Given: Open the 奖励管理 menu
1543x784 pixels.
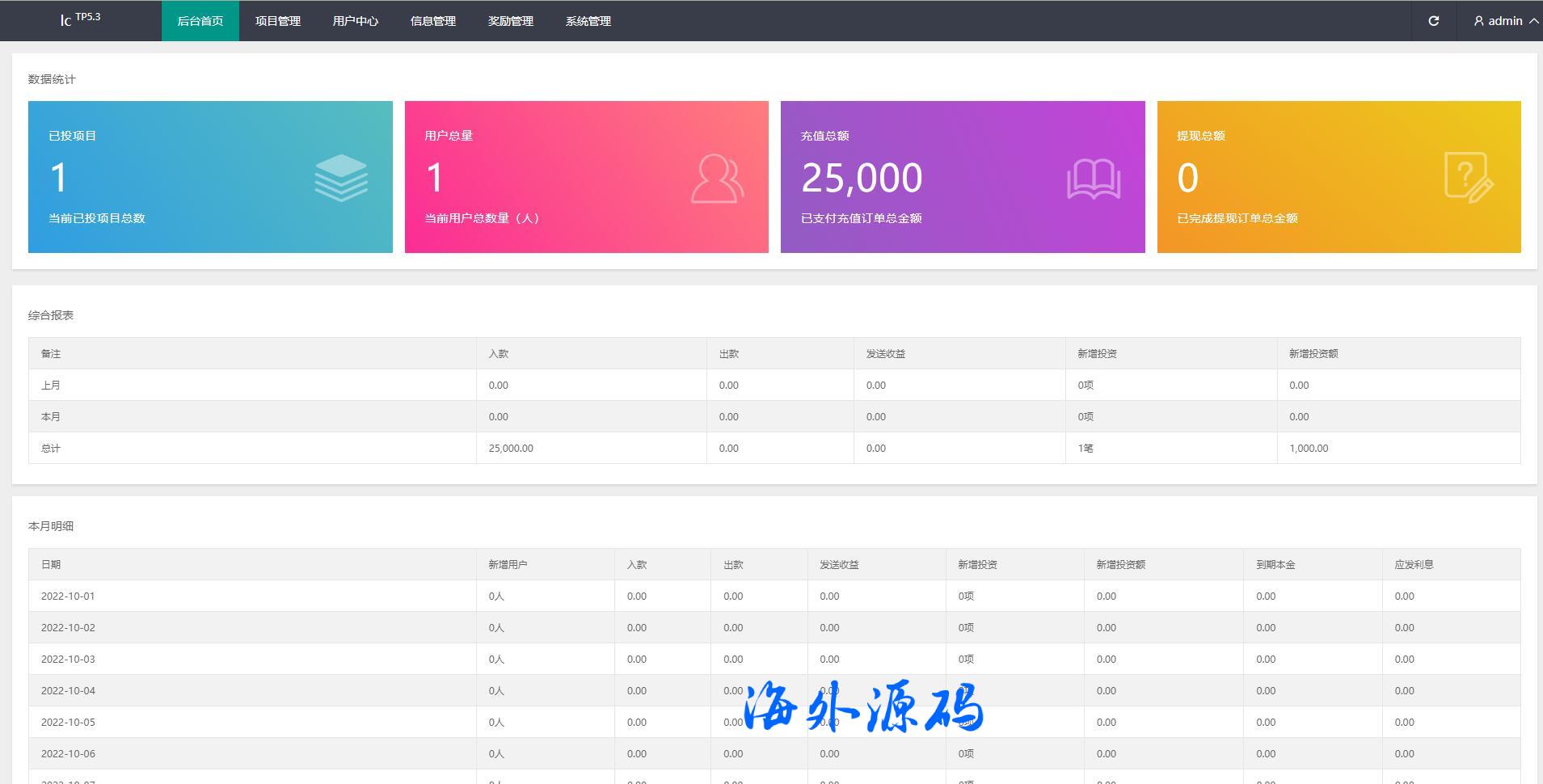Looking at the screenshot, I should point(511,21).
